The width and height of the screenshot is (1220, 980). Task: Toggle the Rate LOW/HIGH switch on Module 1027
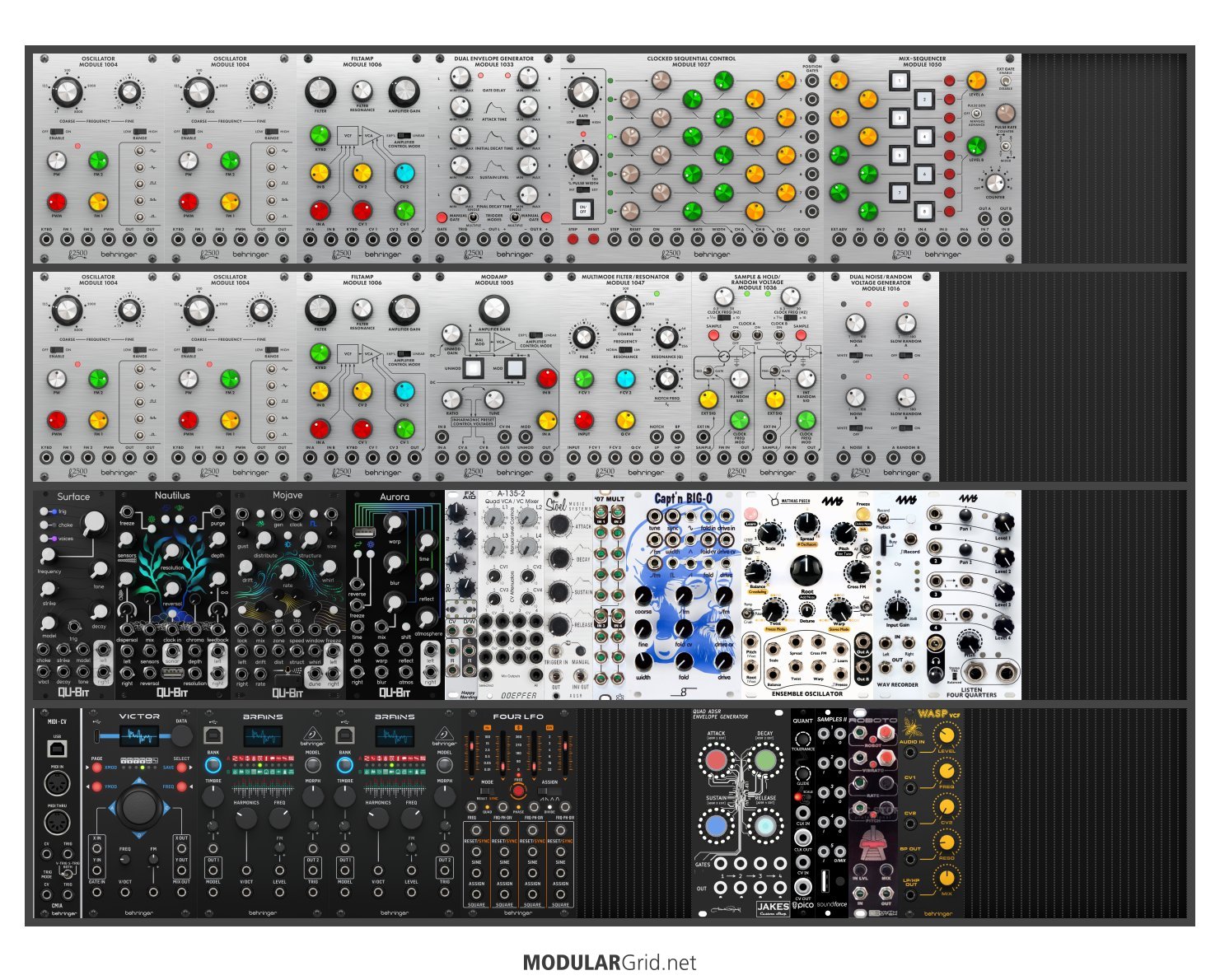pos(583,122)
